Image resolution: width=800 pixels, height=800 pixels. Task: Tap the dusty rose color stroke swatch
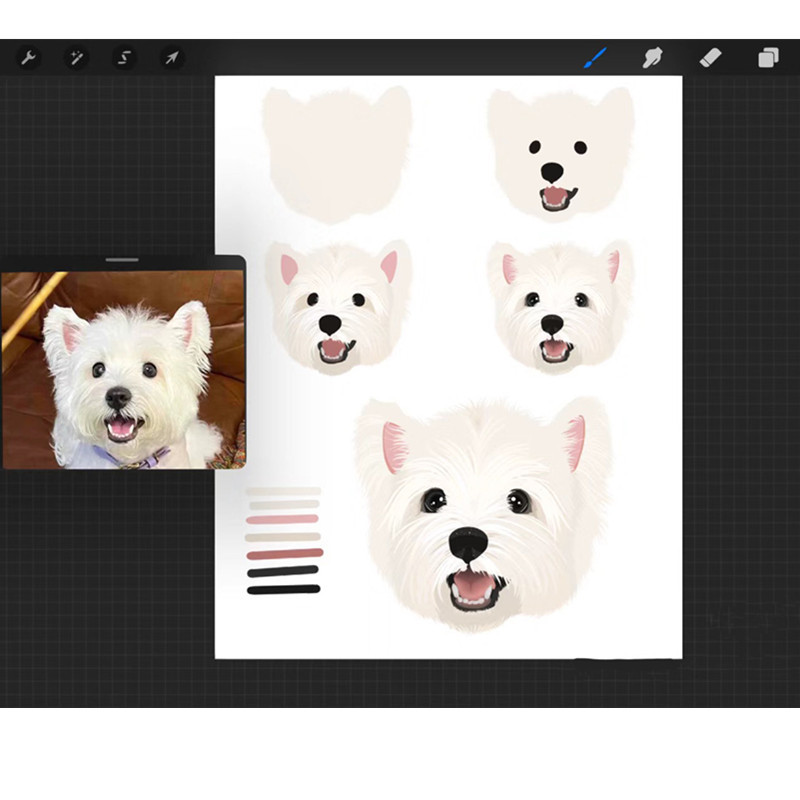pos(285,554)
